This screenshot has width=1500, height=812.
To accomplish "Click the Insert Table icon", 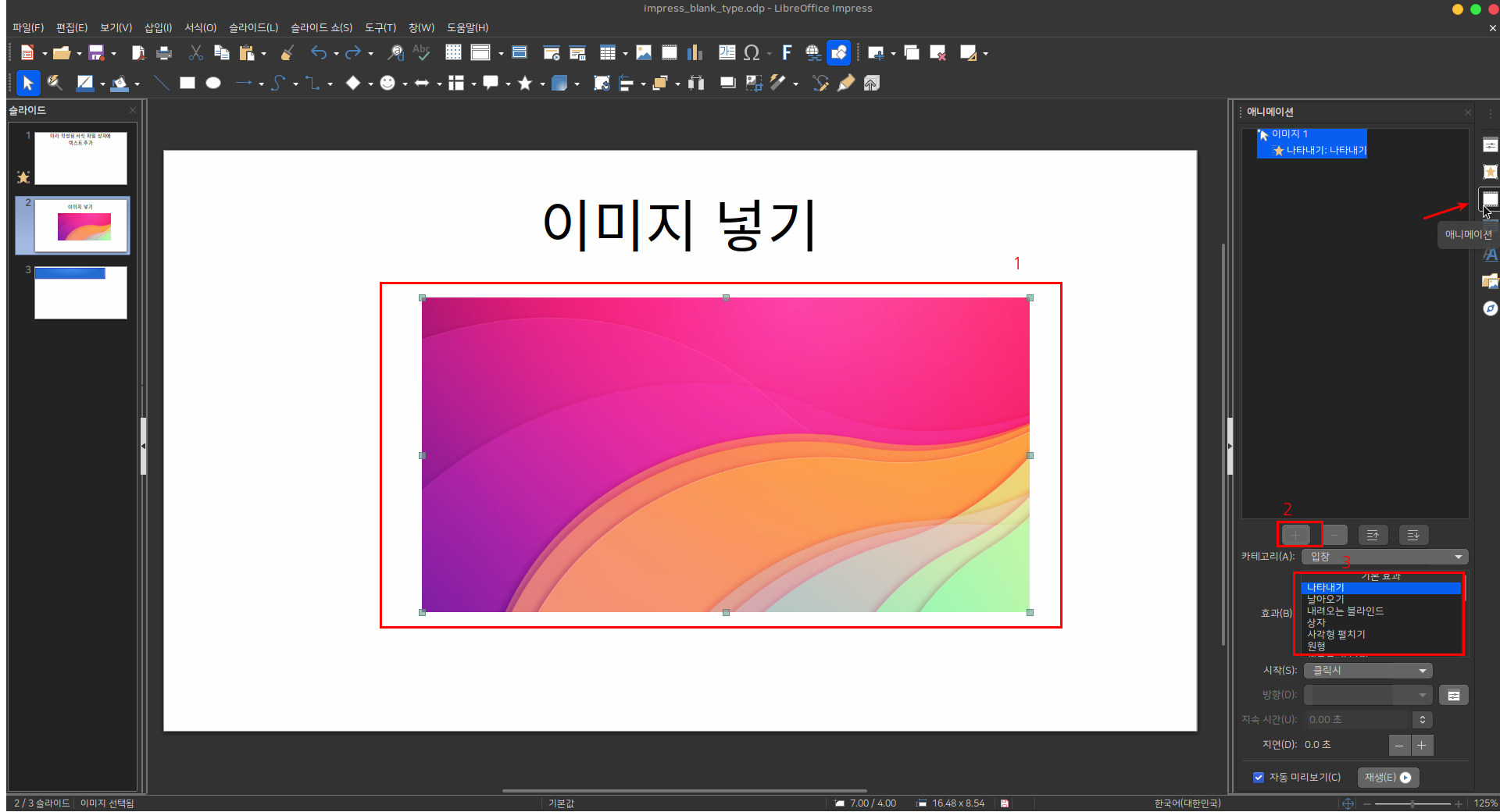I will (607, 53).
